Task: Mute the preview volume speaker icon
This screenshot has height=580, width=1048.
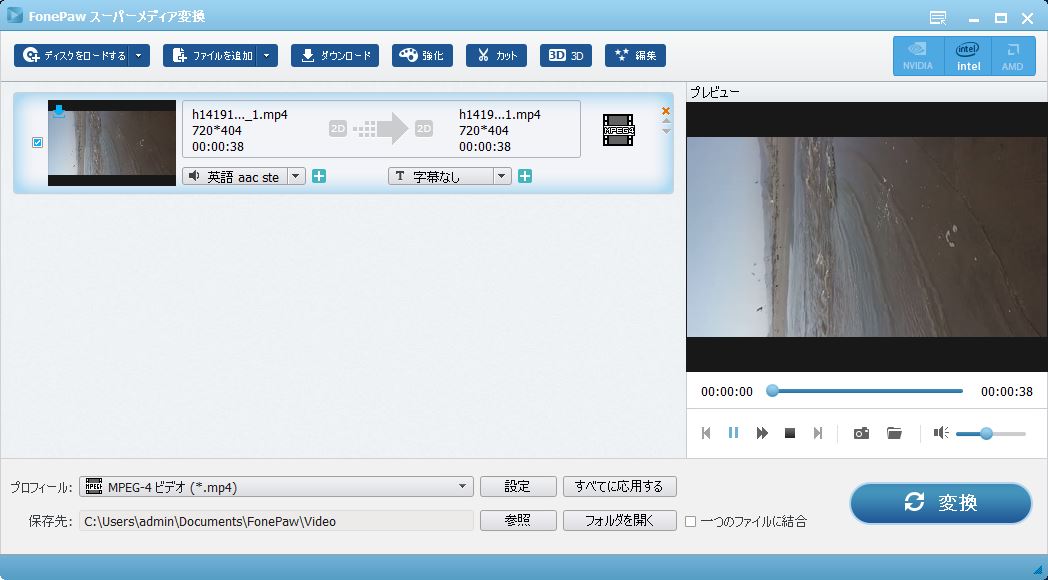Action: click(x=941, y=433)
